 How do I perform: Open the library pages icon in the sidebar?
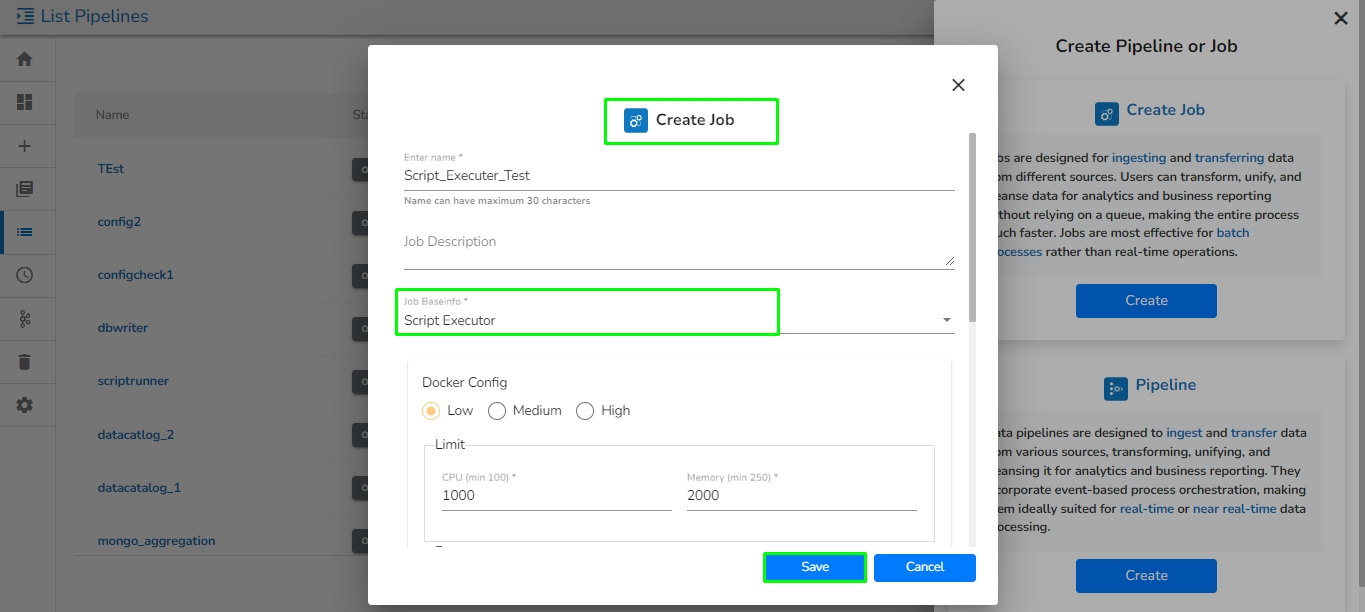[25, 189]
